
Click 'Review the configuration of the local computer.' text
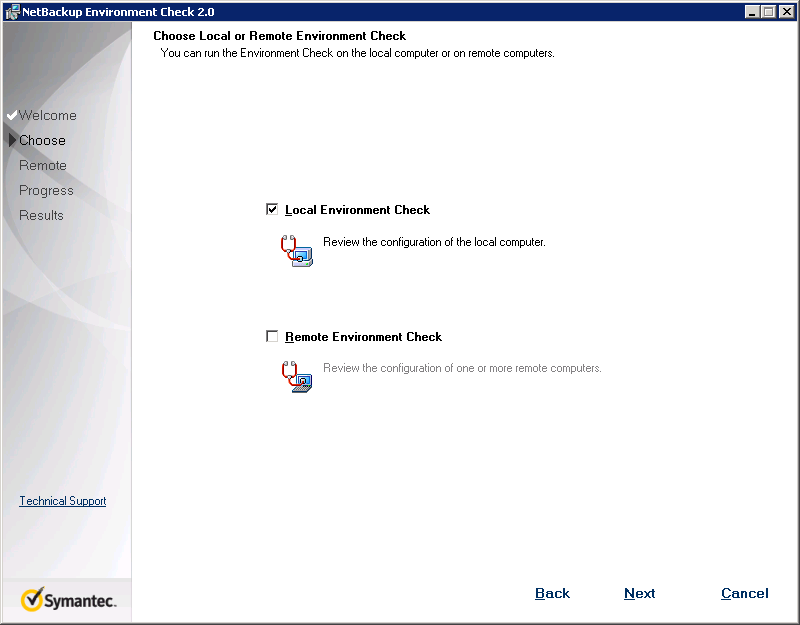434,242
